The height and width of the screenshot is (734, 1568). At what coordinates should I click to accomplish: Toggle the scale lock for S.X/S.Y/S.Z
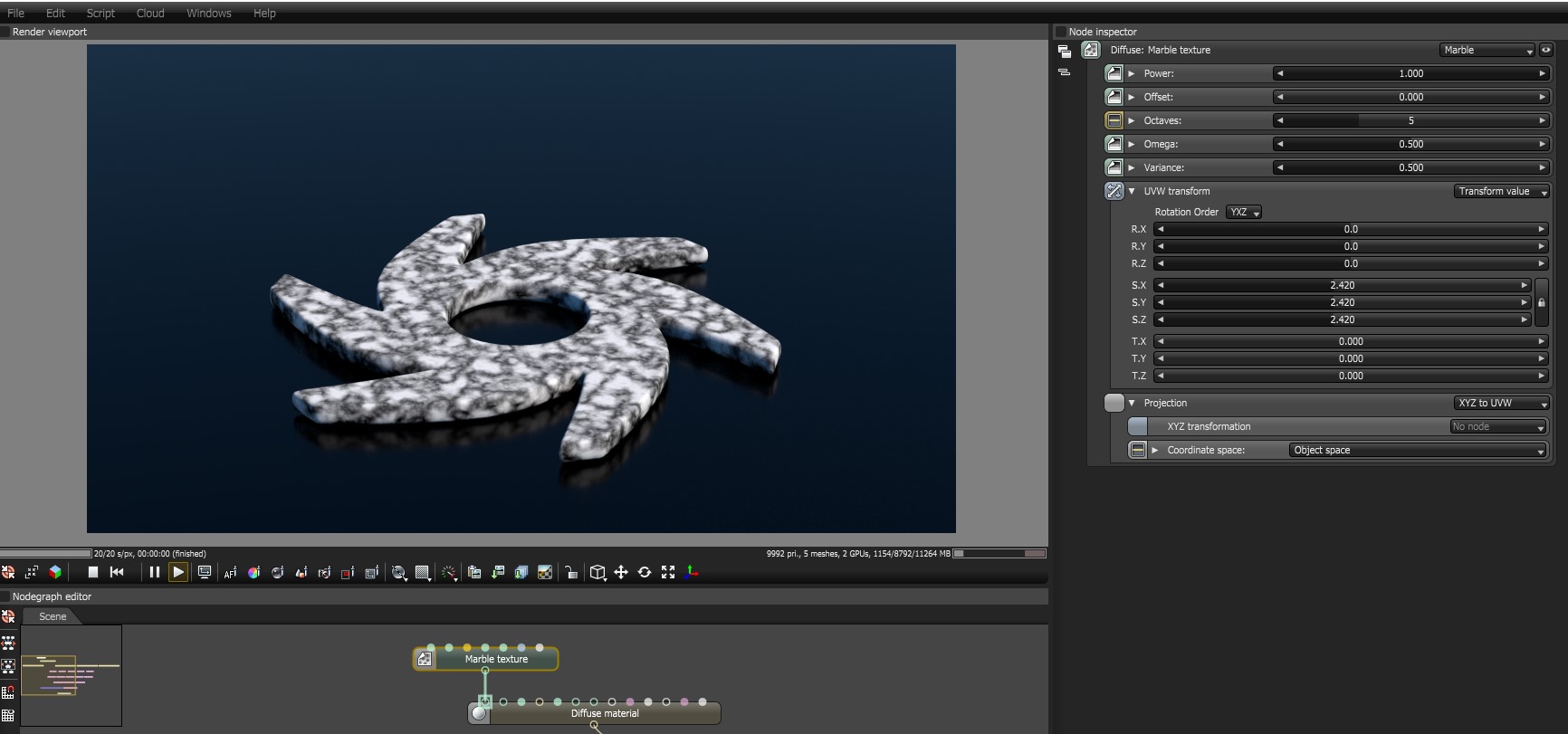1542,302
